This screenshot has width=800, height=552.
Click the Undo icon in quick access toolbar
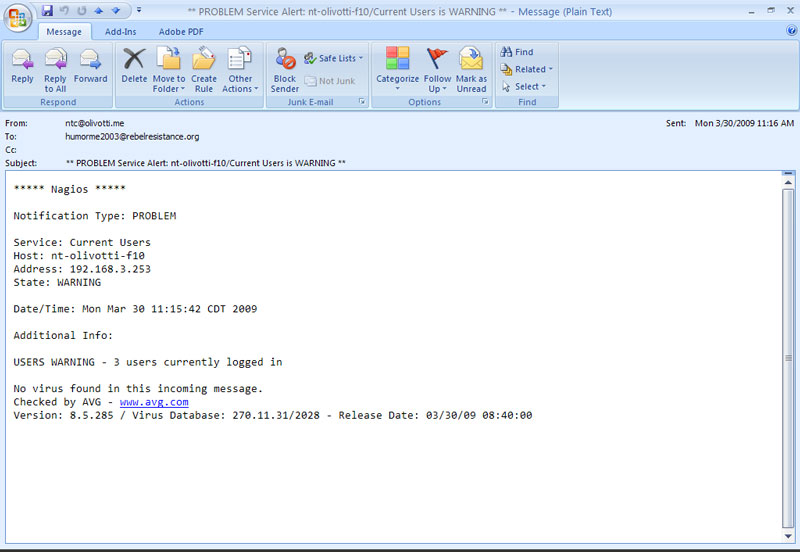click(64, 10)
